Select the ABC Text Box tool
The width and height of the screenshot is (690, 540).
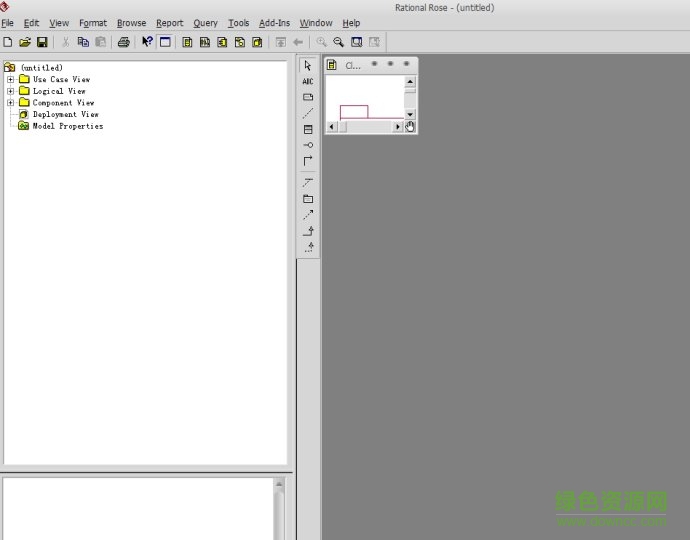click(308, 82)
